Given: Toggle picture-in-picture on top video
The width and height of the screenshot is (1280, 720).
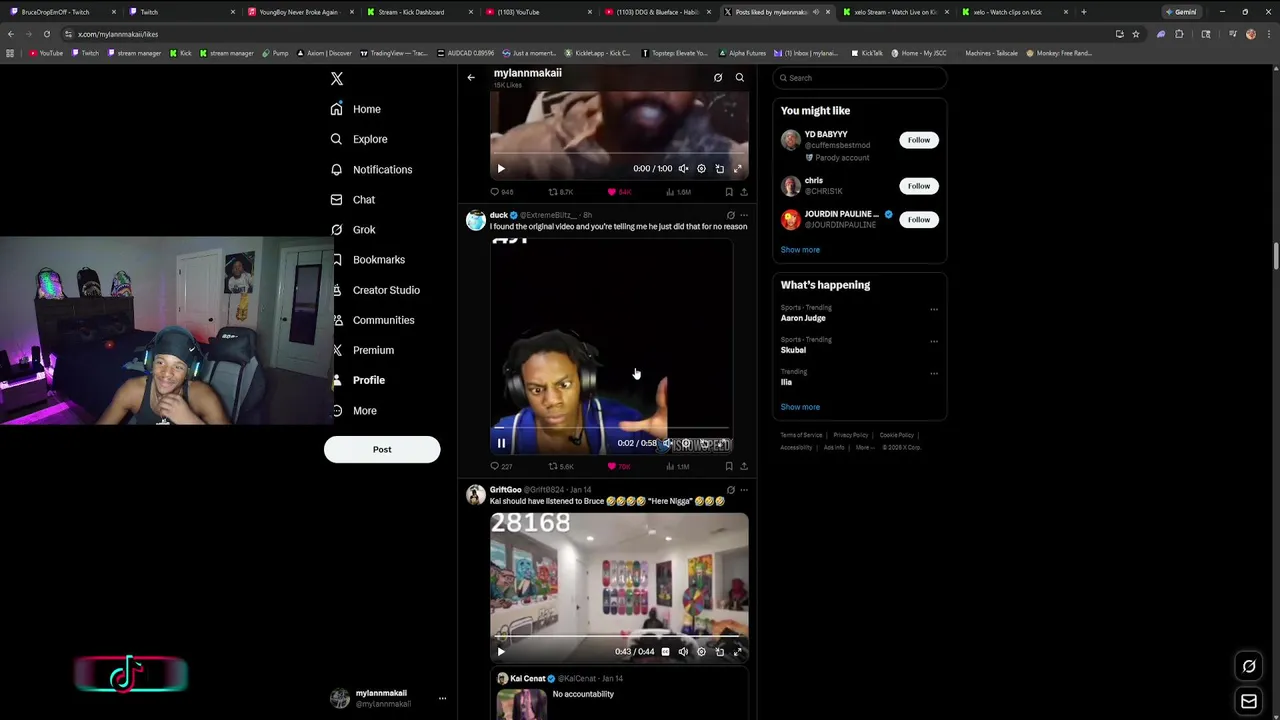Looking at the screenshot, I should point(719,169).
